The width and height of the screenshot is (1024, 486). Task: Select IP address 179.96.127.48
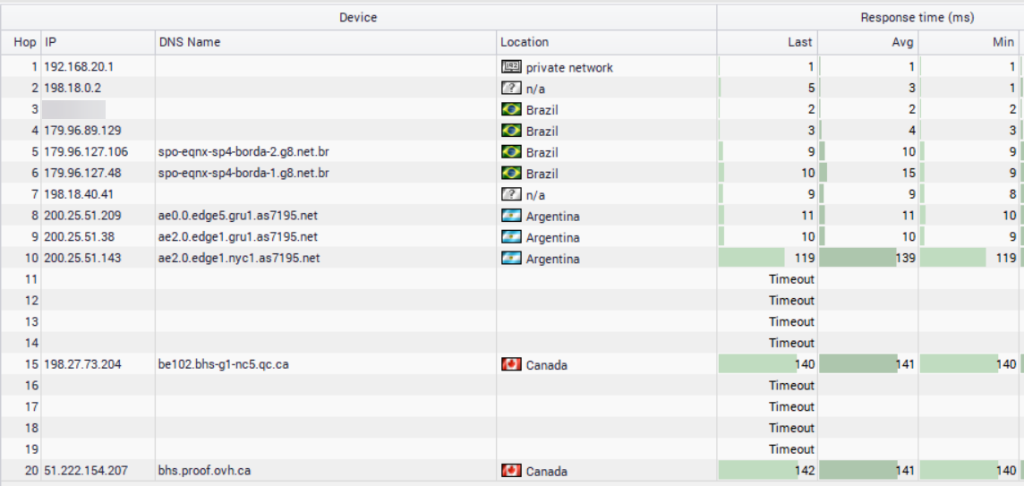point(83,173)
